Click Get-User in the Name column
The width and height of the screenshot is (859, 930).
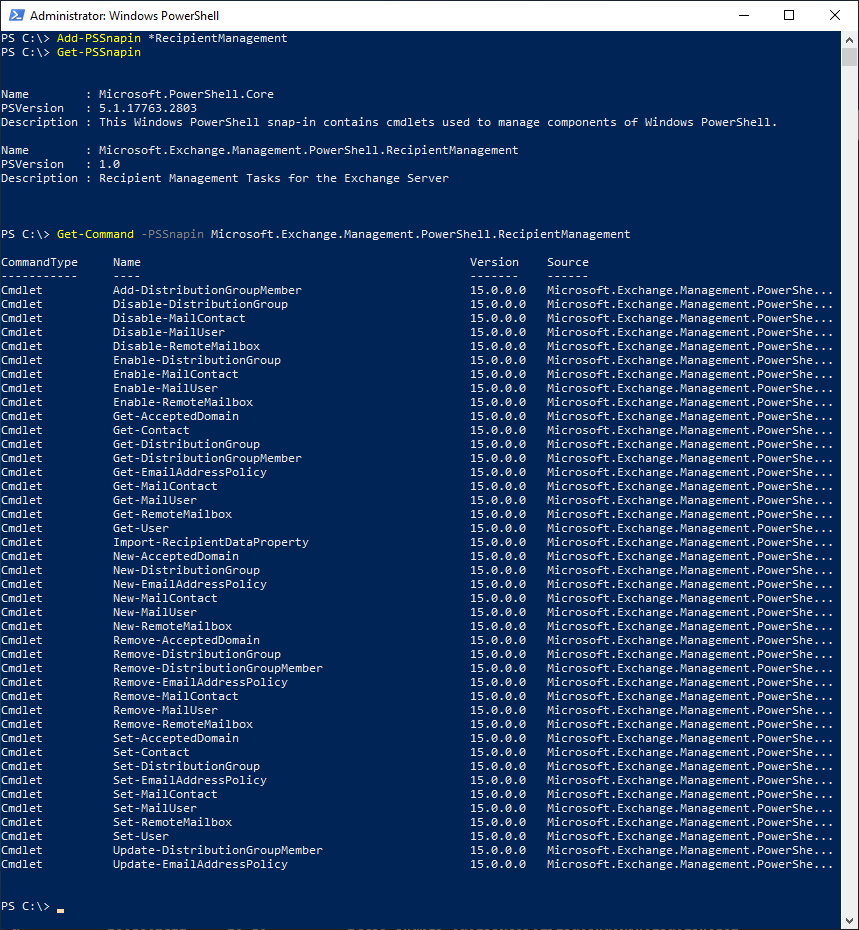141,528
